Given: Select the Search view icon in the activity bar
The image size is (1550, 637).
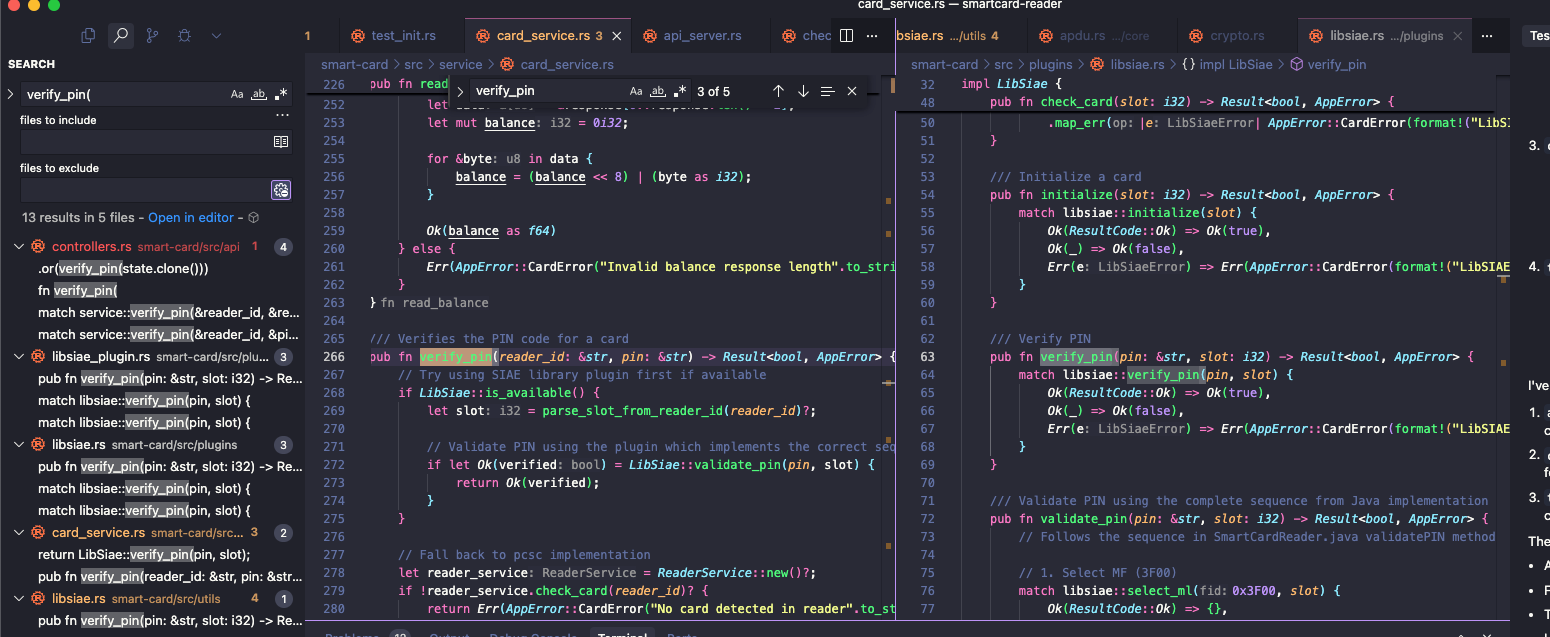Looking at the screenshot, I should tap(120, 36).
